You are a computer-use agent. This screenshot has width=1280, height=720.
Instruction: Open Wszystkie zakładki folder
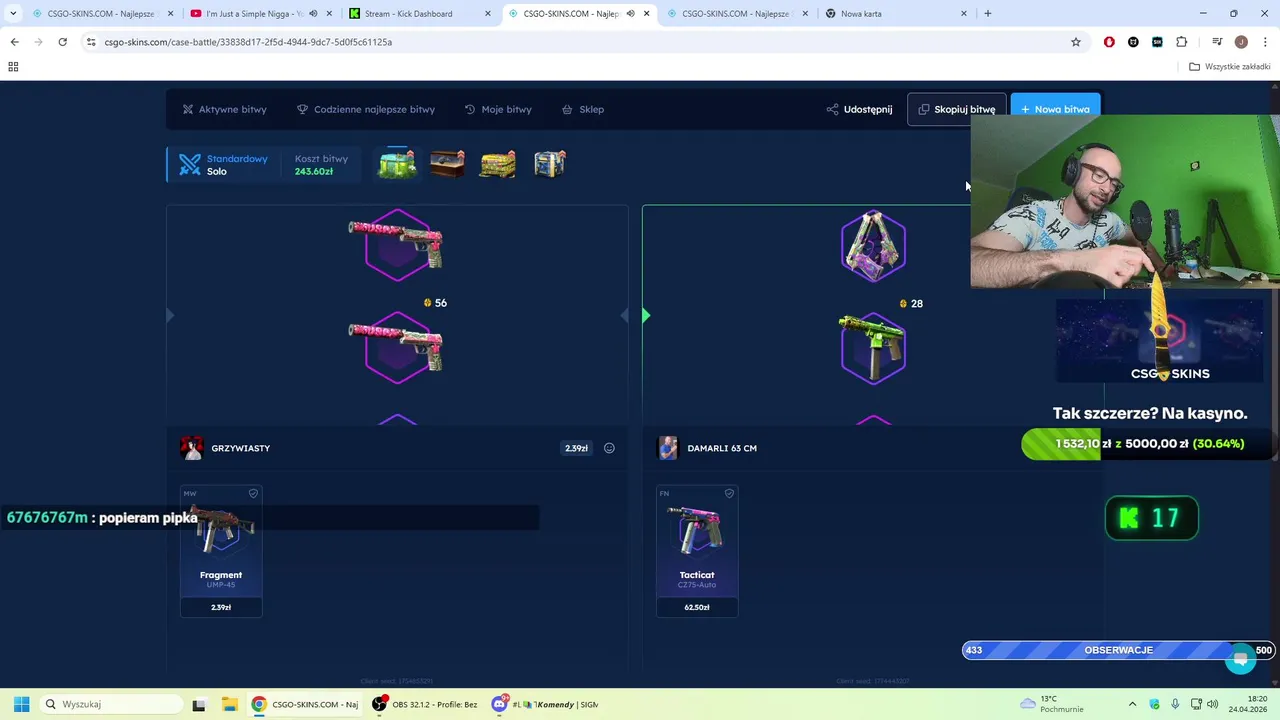pyautogui.click(x=1230, y=67)
